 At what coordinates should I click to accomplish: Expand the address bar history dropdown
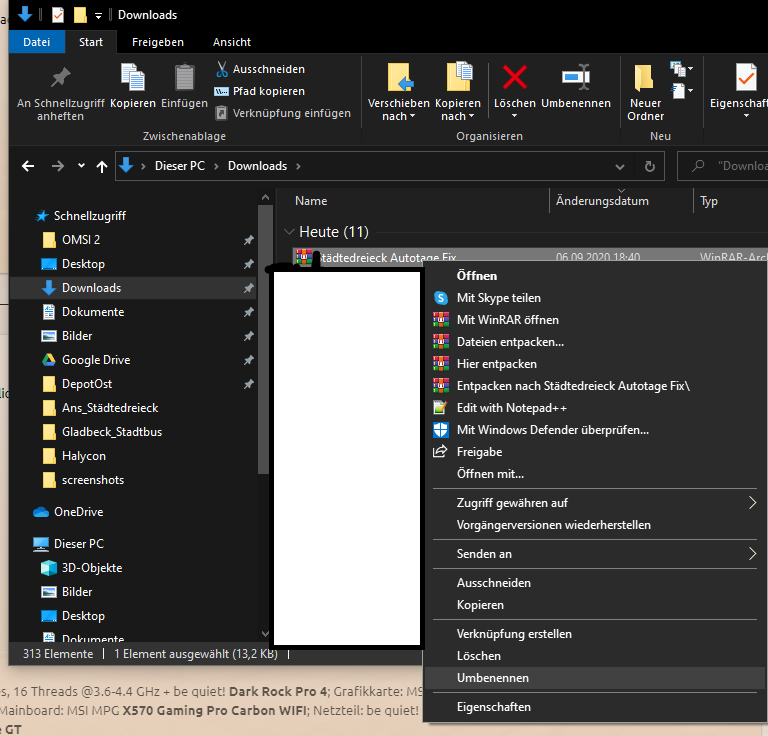click(620, 167)
